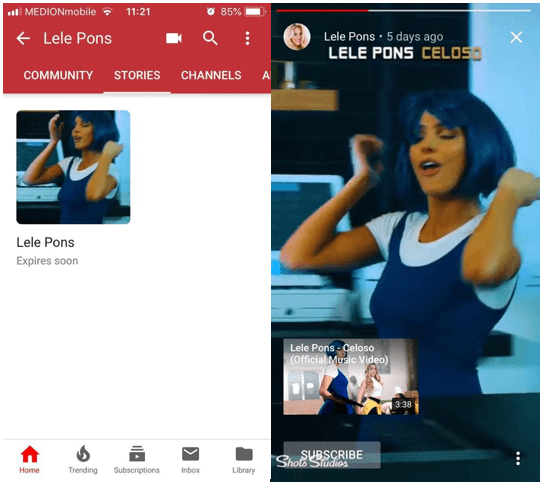Viewport: 543px width, 485px height.
Task: Tap the alarm clock status icon
Action: [211, 12]
